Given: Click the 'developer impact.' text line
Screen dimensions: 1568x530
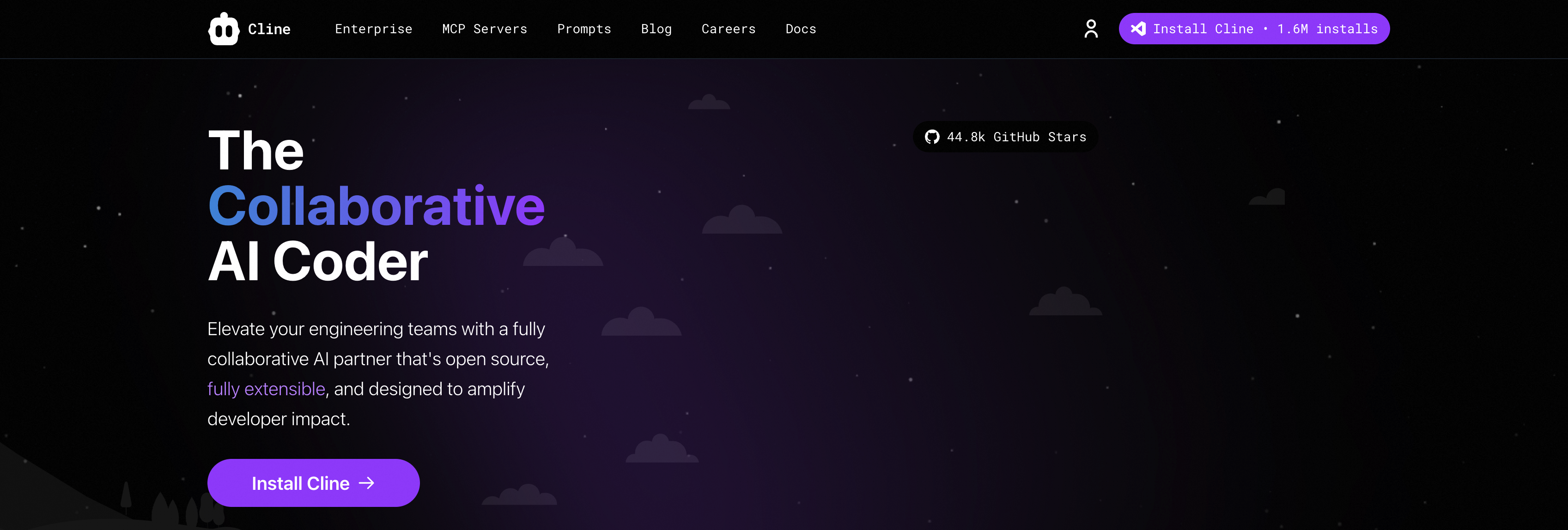Looking at the screenshot, I should [279, 419].
